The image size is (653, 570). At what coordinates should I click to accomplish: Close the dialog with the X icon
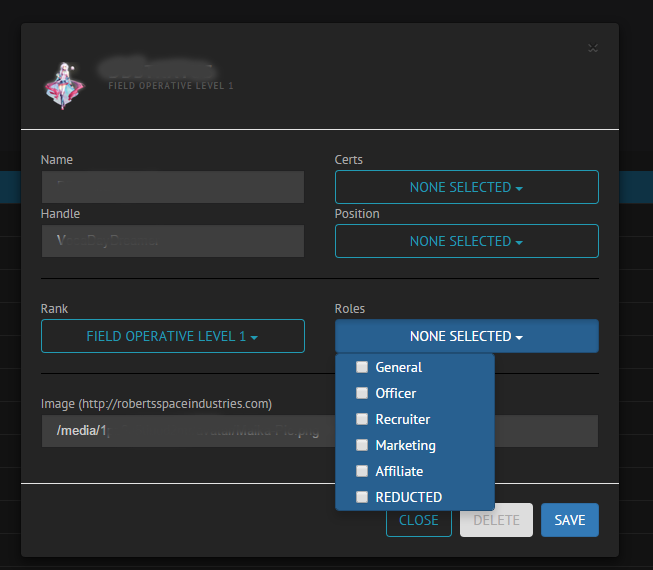(x=593, y=47)
